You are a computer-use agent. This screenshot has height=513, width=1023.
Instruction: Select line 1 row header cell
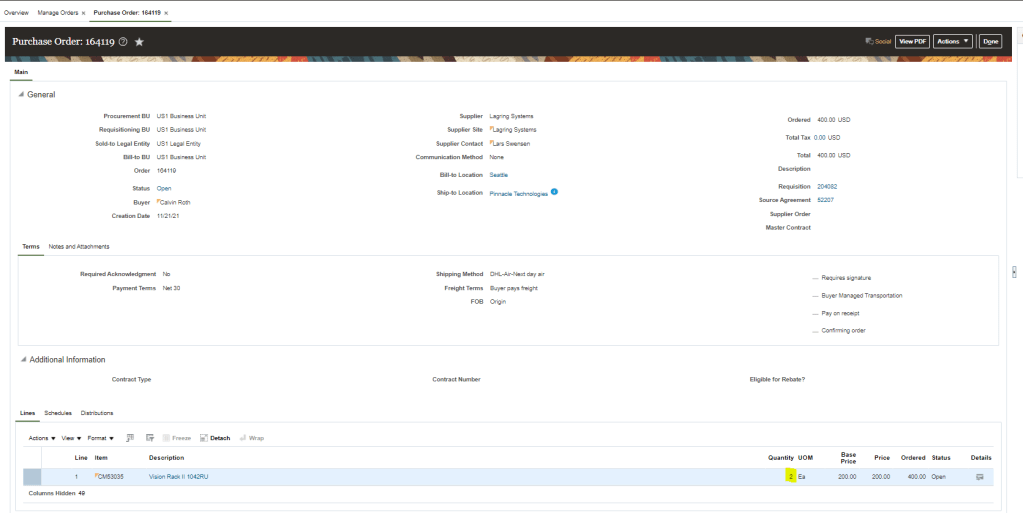(x=32, y=477)
